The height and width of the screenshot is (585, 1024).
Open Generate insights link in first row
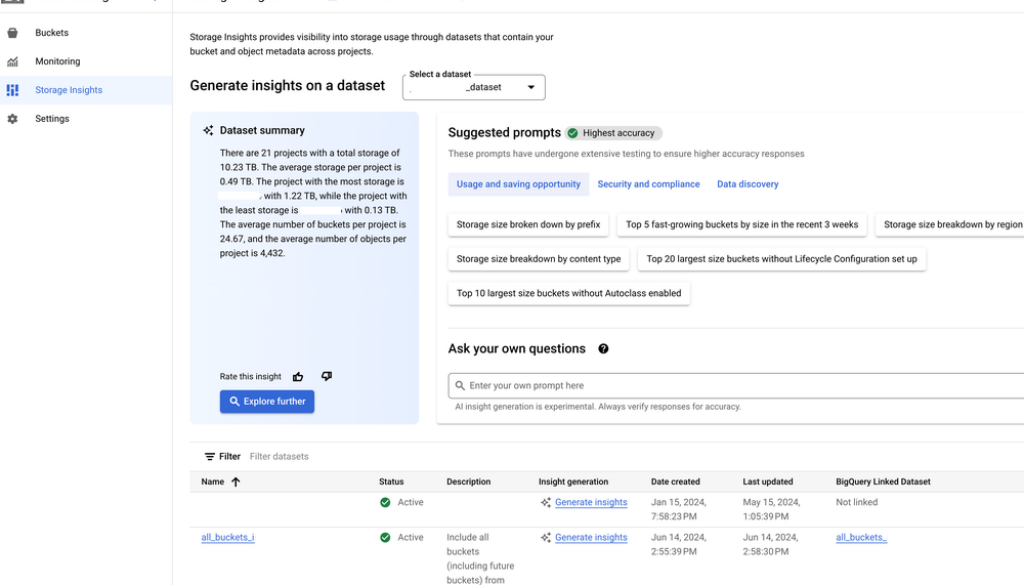(591, 503)
